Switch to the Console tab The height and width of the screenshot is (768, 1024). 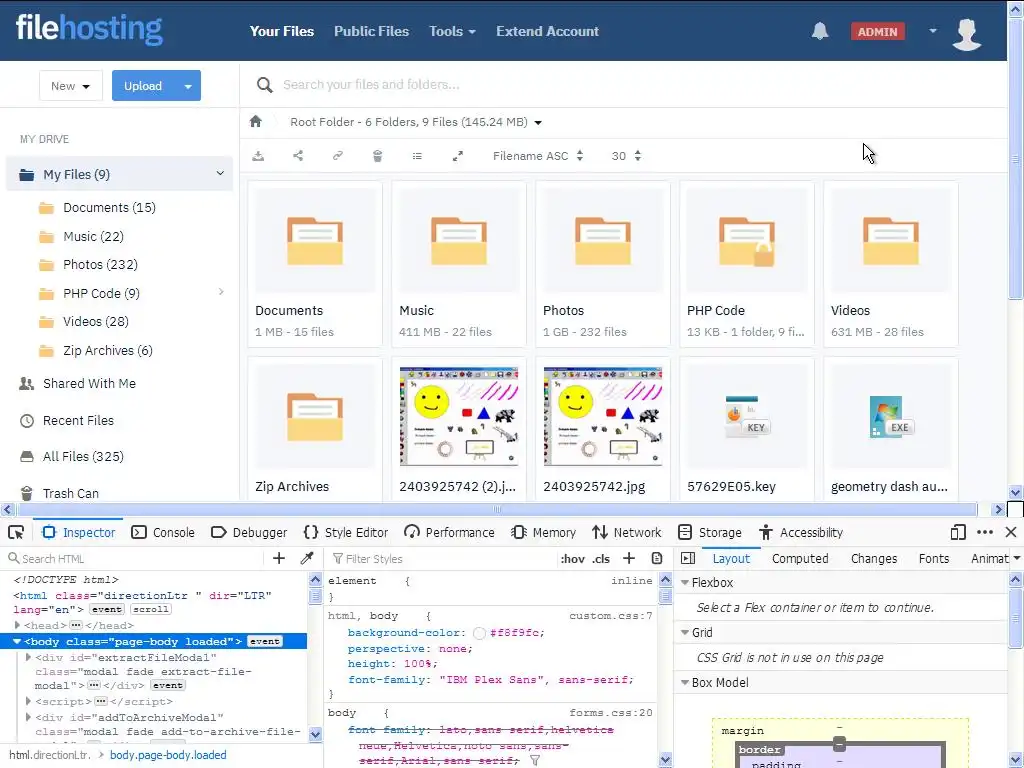click(x=163, y=532)
